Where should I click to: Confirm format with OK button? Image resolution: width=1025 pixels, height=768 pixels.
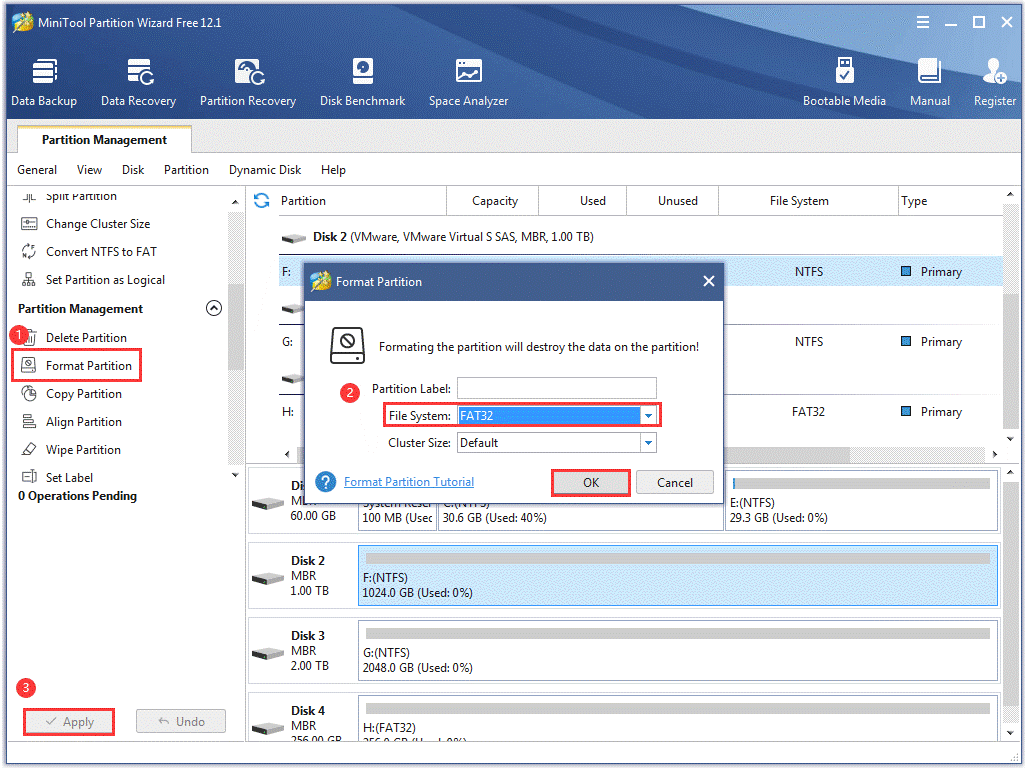[x=591, y=483]
